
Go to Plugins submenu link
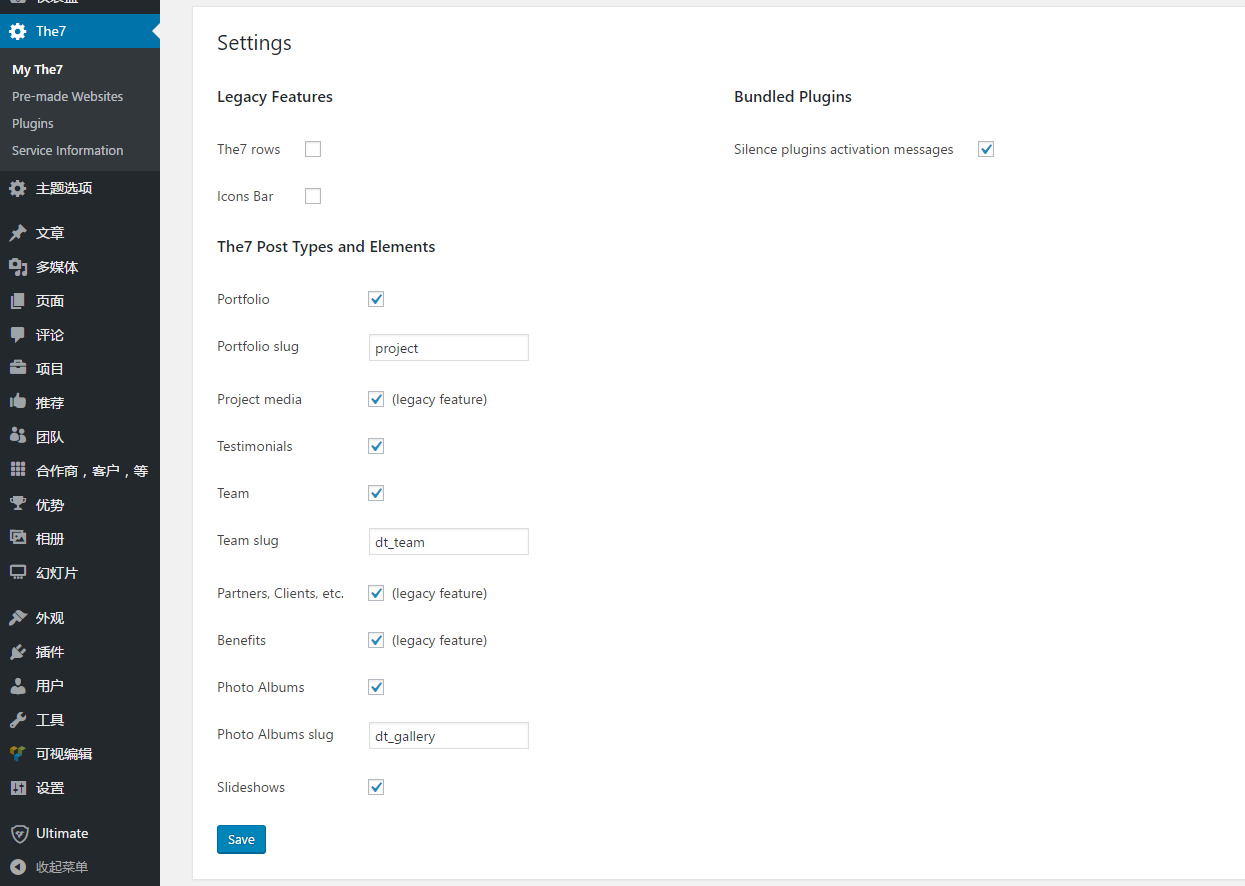pos(33,124)
